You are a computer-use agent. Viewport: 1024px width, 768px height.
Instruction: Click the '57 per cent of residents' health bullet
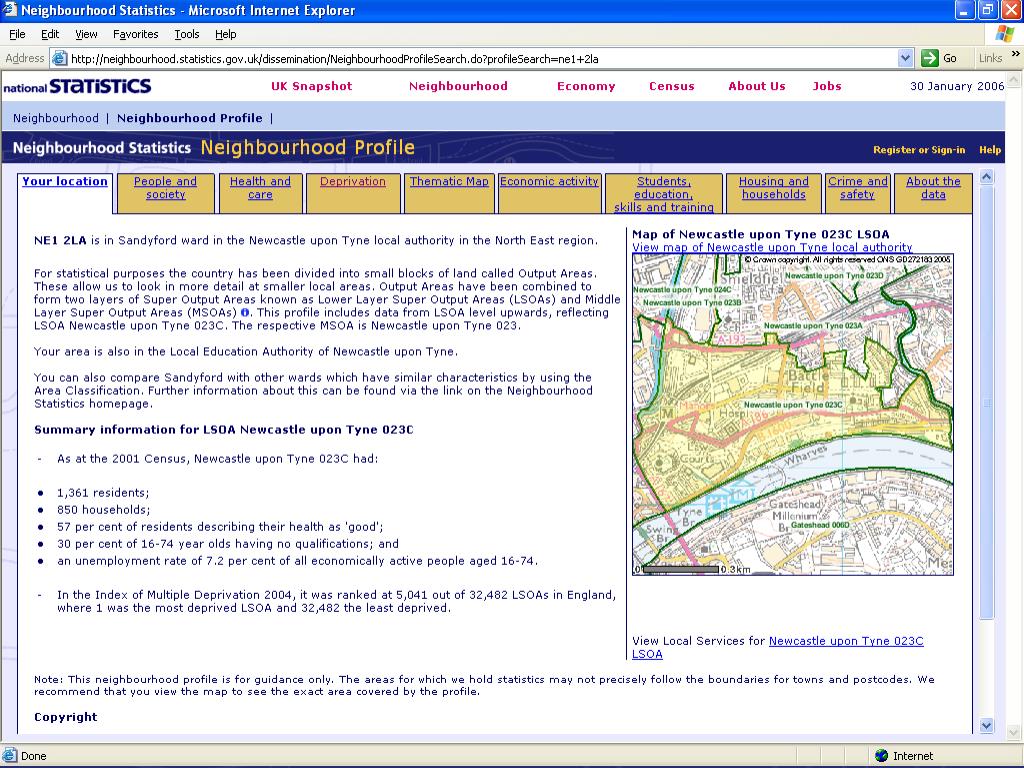220,527
